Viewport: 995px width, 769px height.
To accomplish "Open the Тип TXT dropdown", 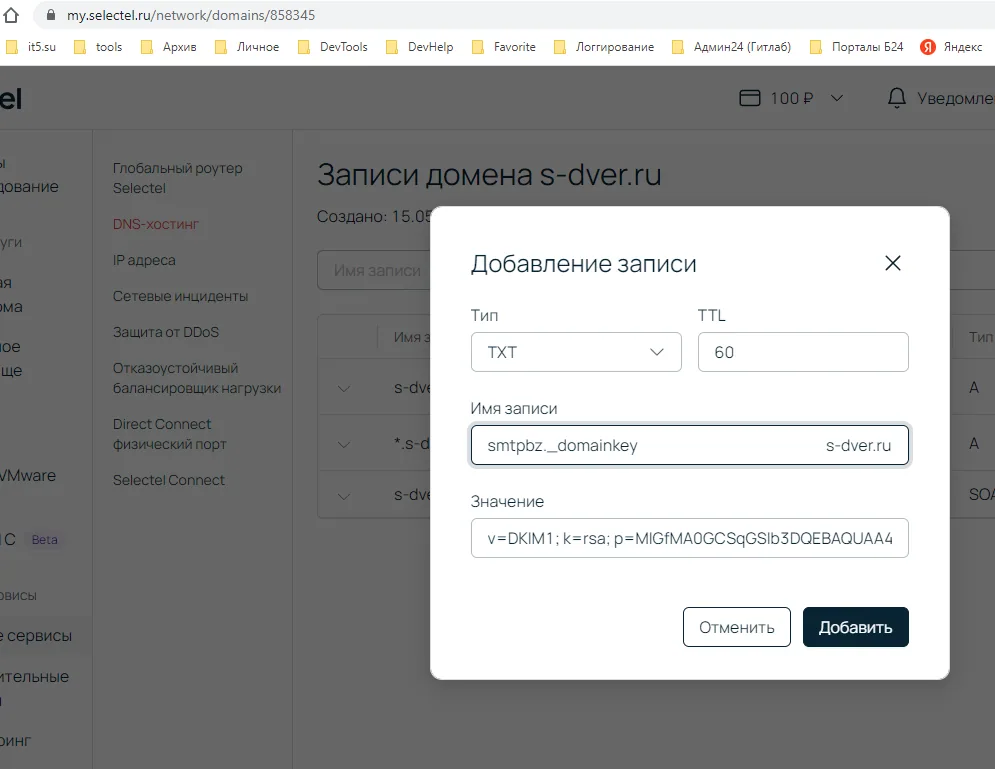I will point(576,352).
